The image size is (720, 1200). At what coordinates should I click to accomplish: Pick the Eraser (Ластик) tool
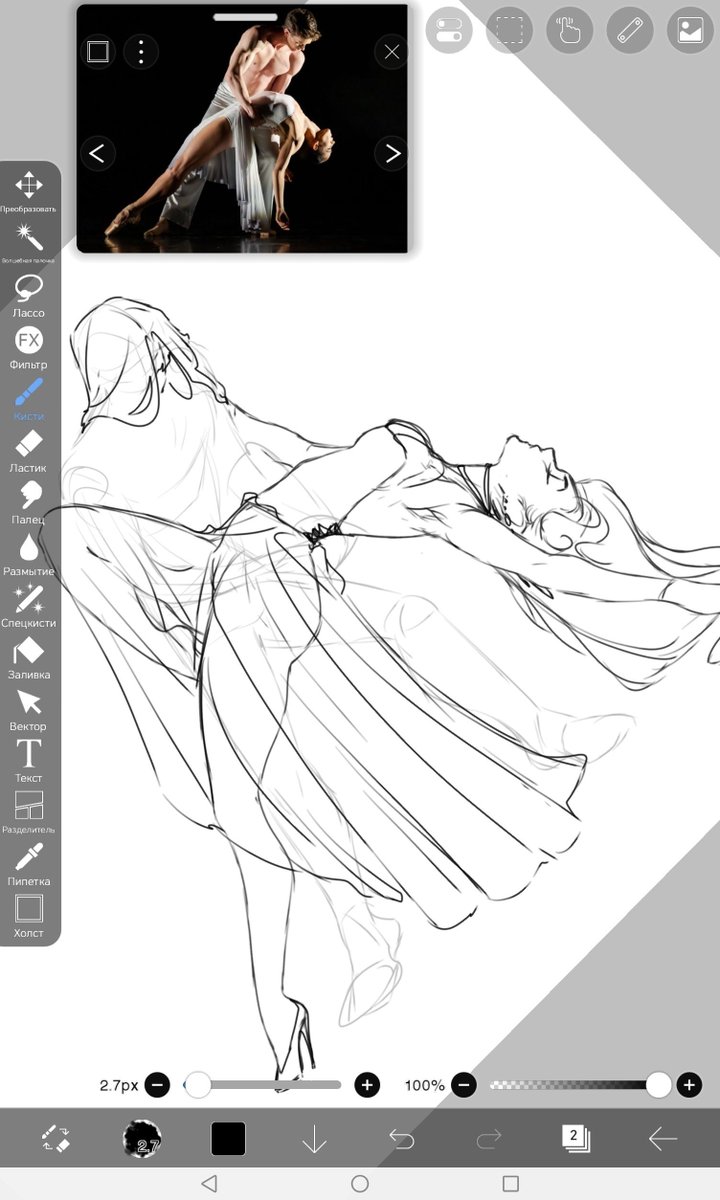29,449
